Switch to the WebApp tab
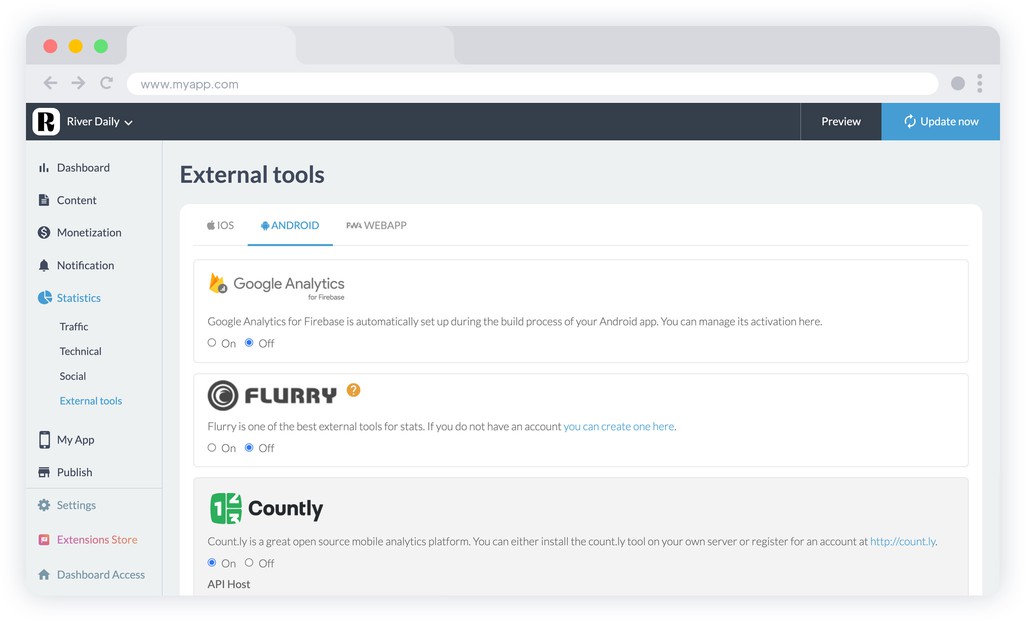 tap(376, 225)
